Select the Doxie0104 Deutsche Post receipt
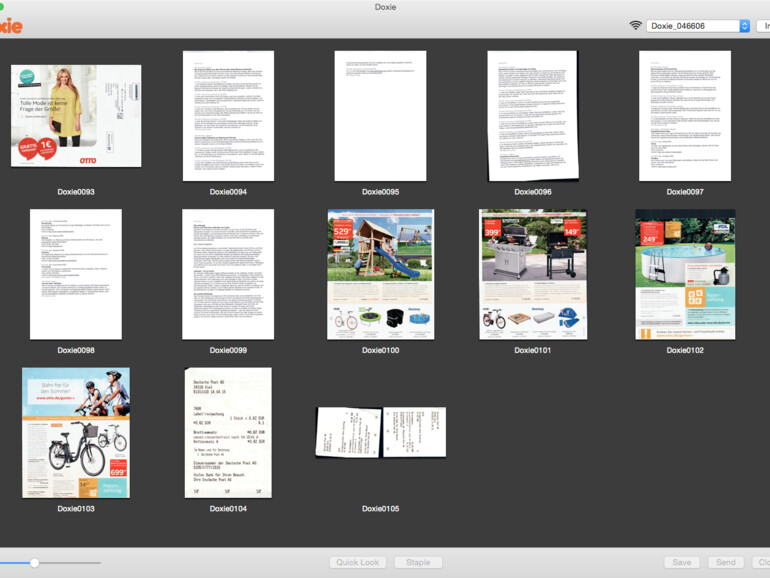This screenshot has width=770, height=578. 228,432
